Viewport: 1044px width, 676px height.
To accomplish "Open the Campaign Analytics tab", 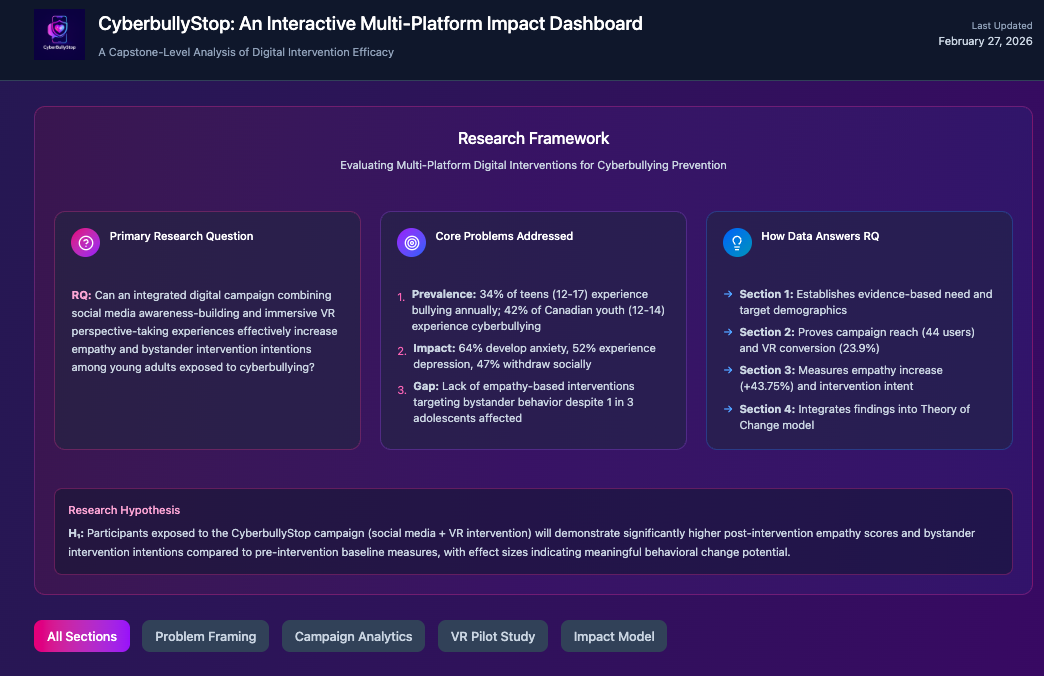I will pyautogui.click(x=353, y=636).
